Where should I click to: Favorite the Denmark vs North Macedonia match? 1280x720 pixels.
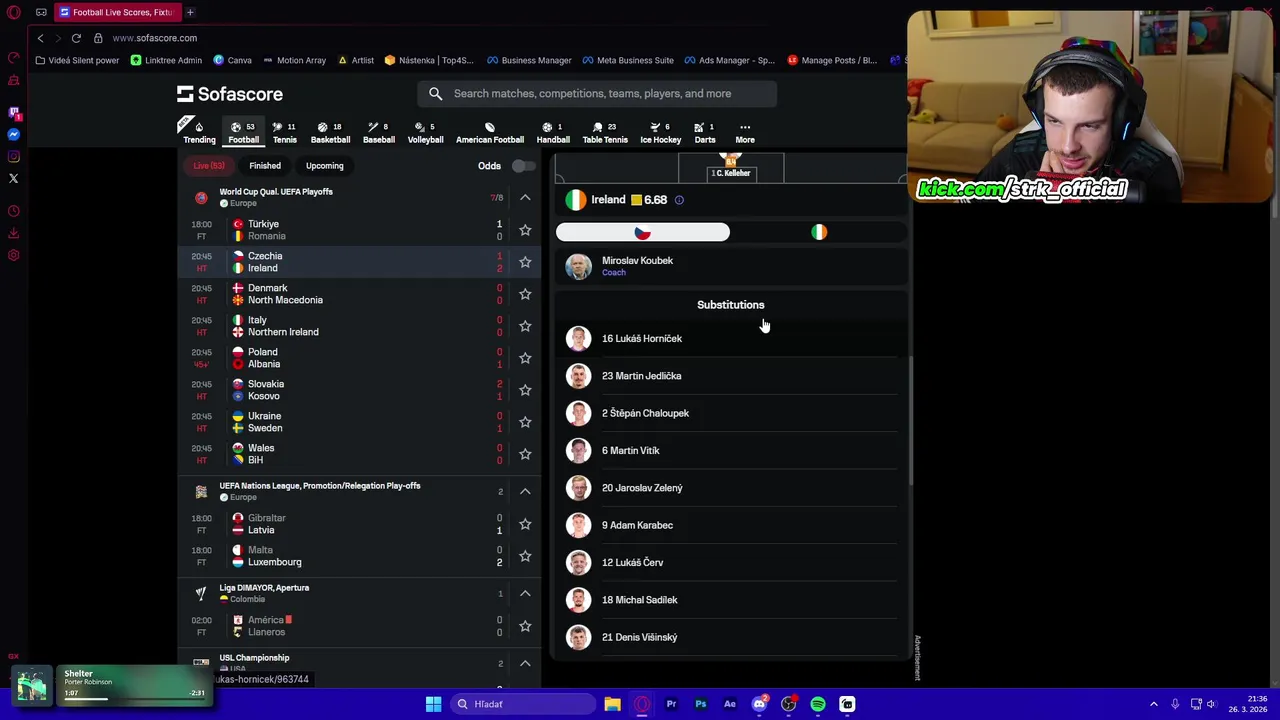(525, 294)
